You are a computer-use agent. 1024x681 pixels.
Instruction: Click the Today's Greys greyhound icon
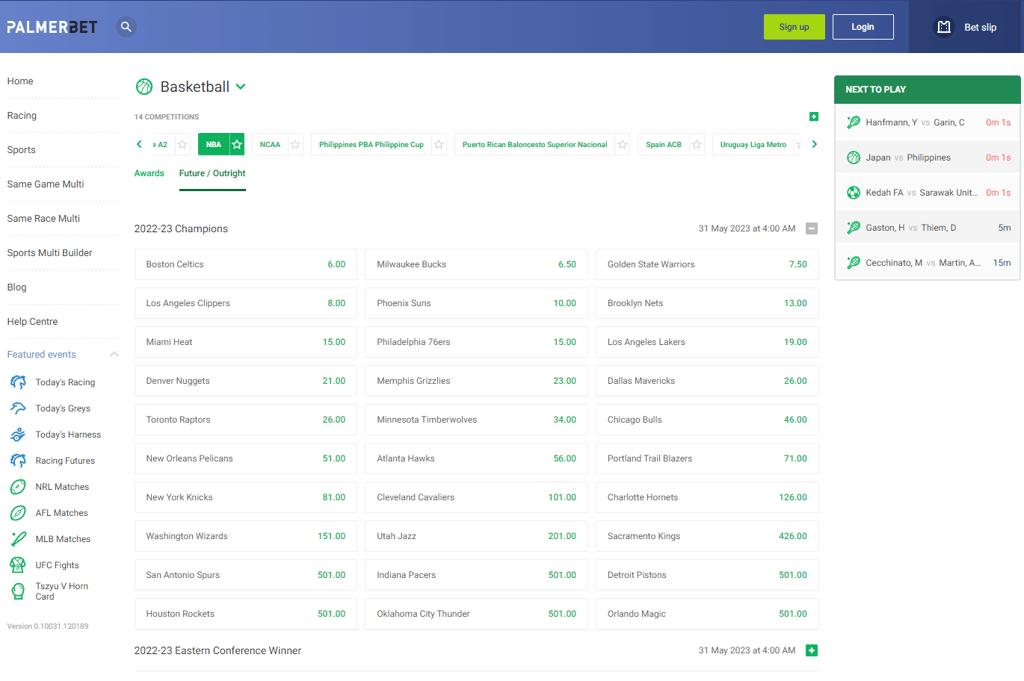tap(18, 408)
